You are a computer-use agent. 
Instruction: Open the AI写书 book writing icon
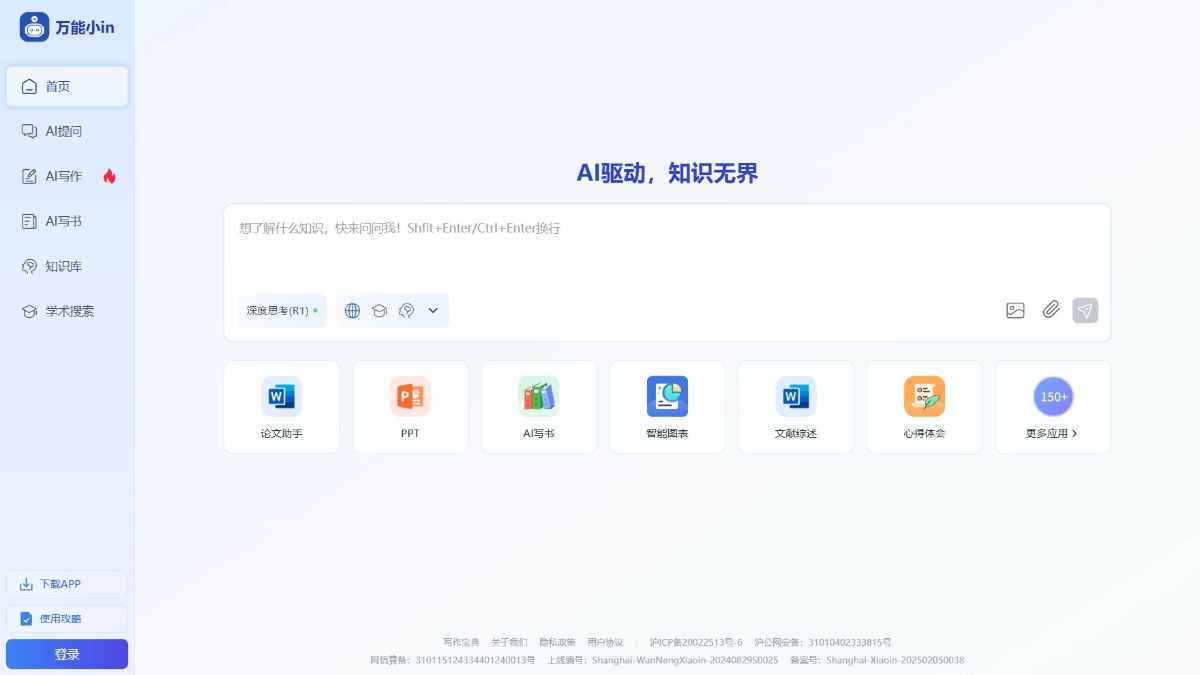tap(539, 405)
